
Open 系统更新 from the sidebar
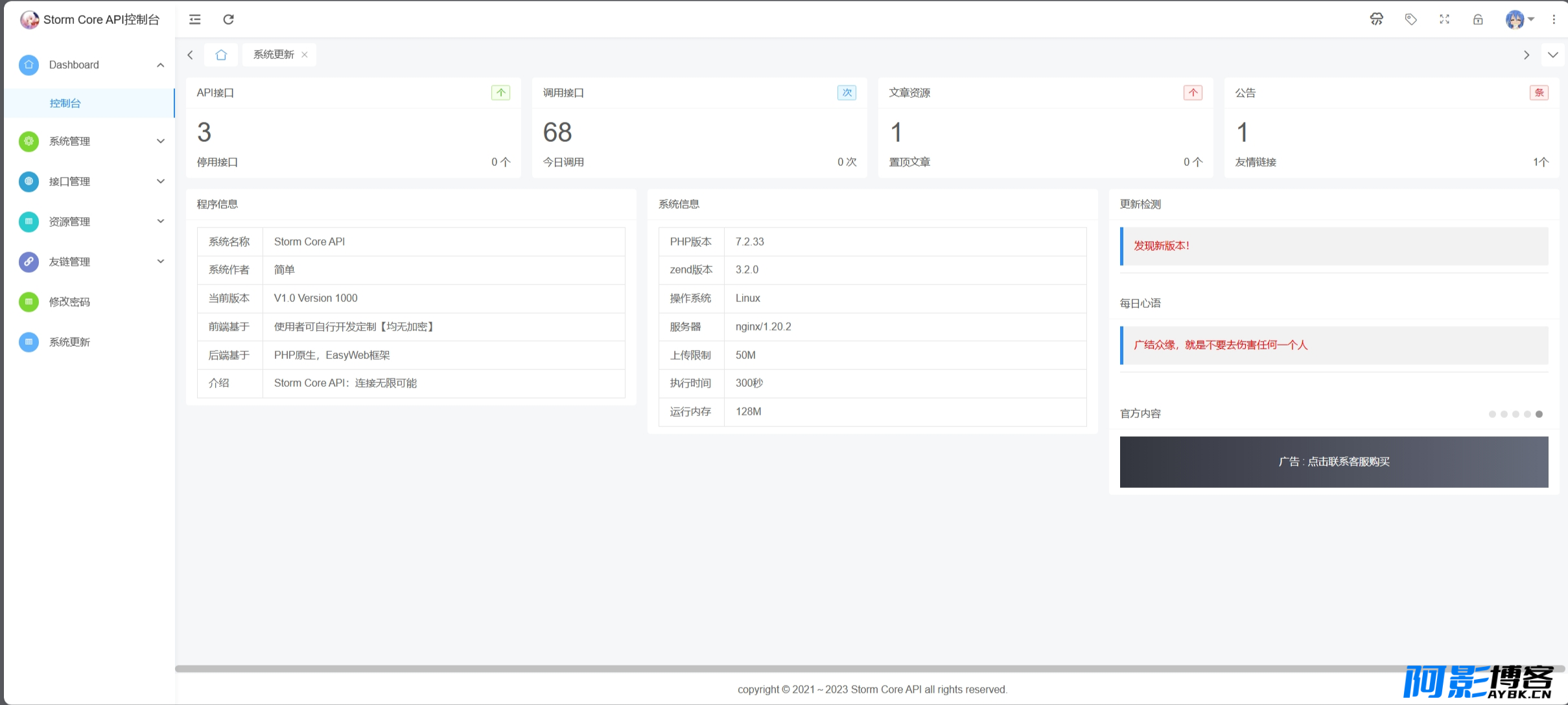89,342
